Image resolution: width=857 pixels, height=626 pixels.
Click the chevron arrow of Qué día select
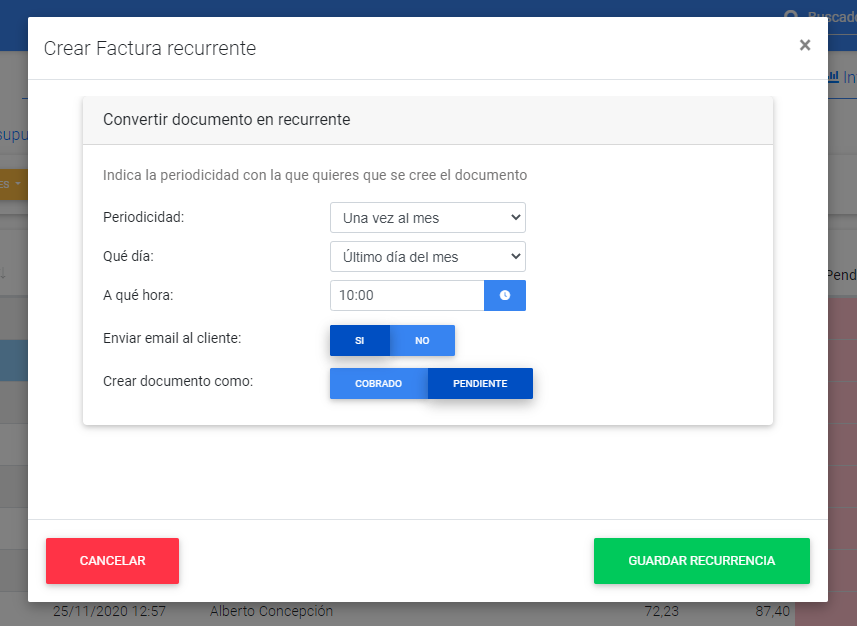(515, 257)
